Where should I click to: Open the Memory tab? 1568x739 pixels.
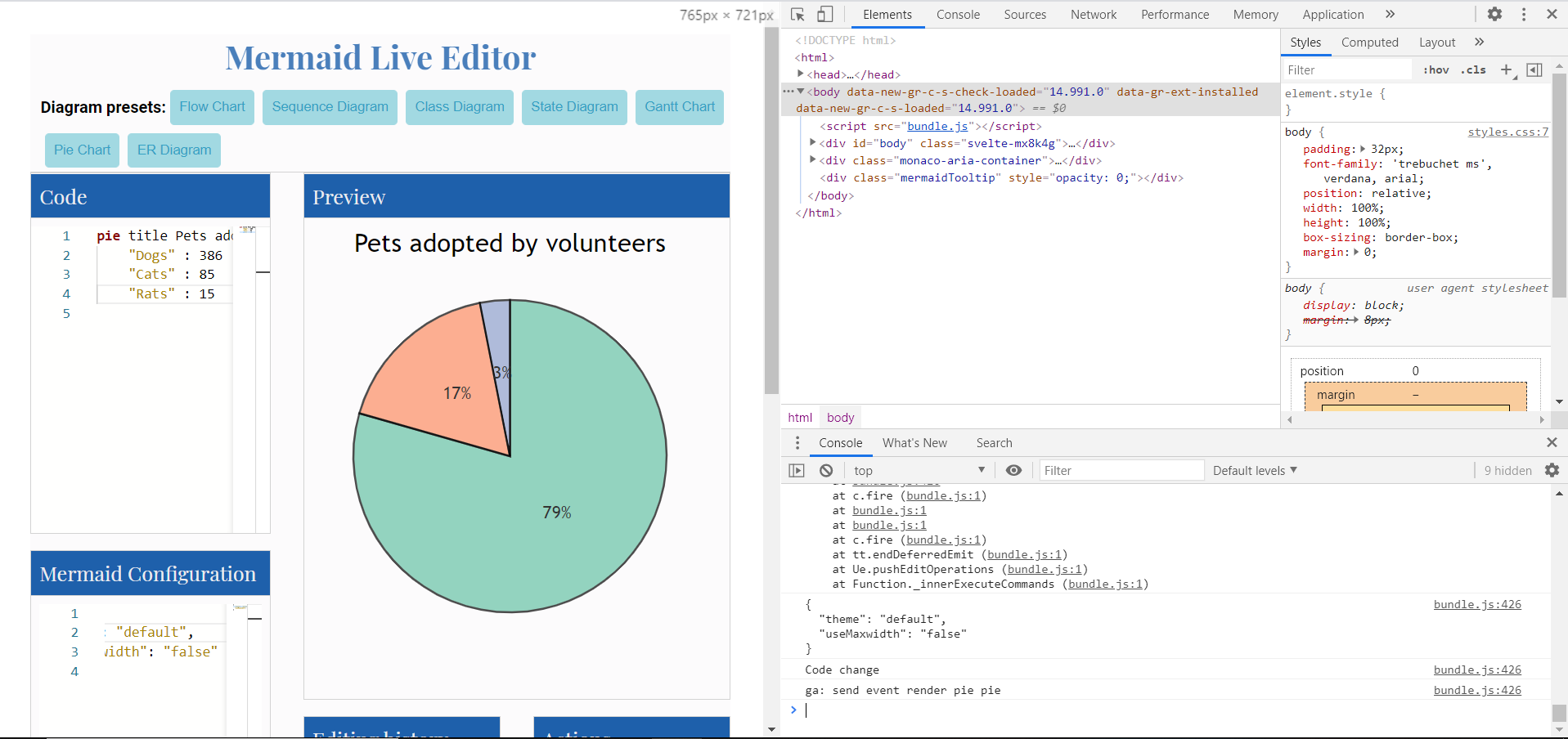[x=1256, y=14]
